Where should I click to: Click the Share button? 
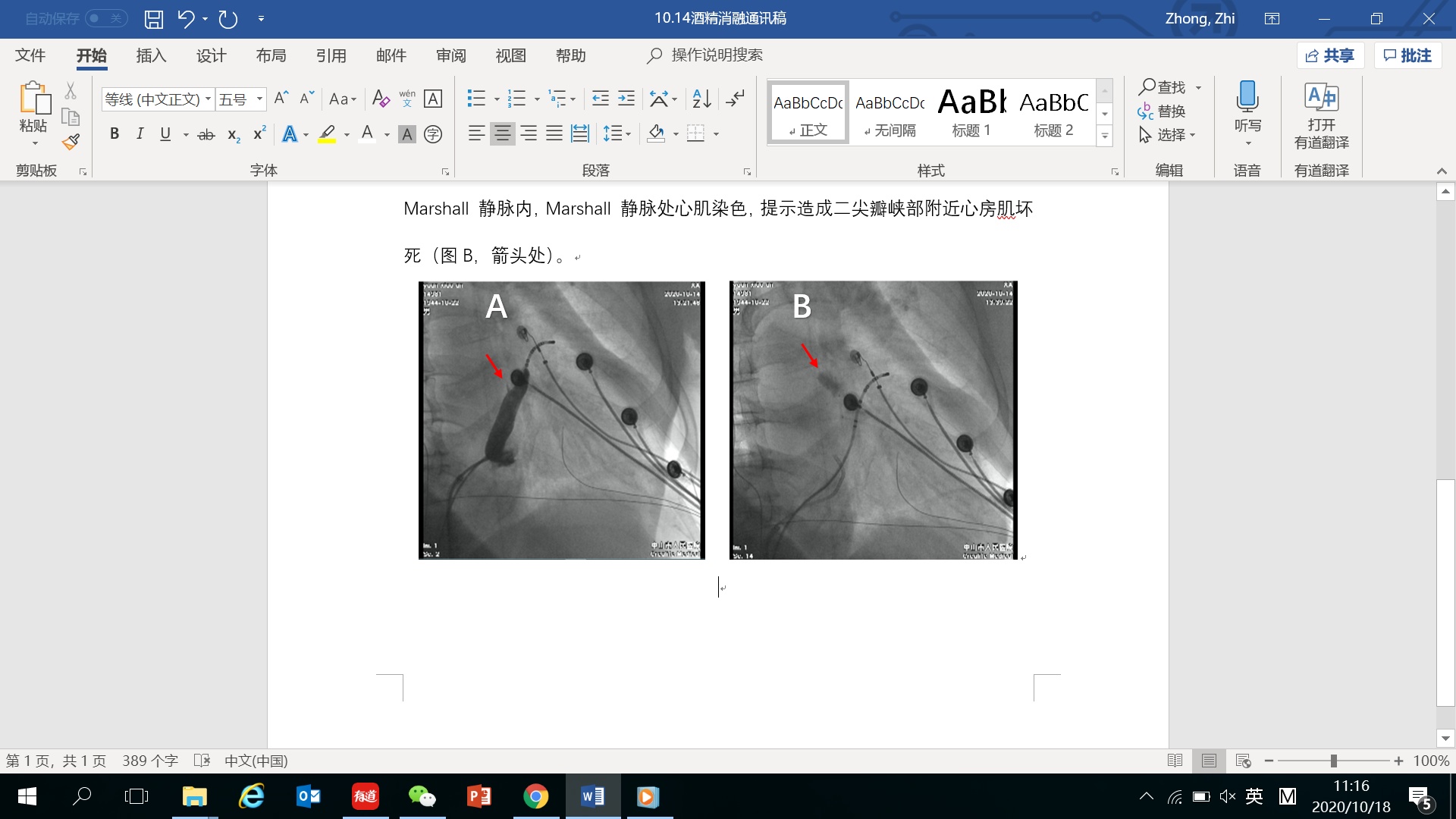(x=1330, y=55)
